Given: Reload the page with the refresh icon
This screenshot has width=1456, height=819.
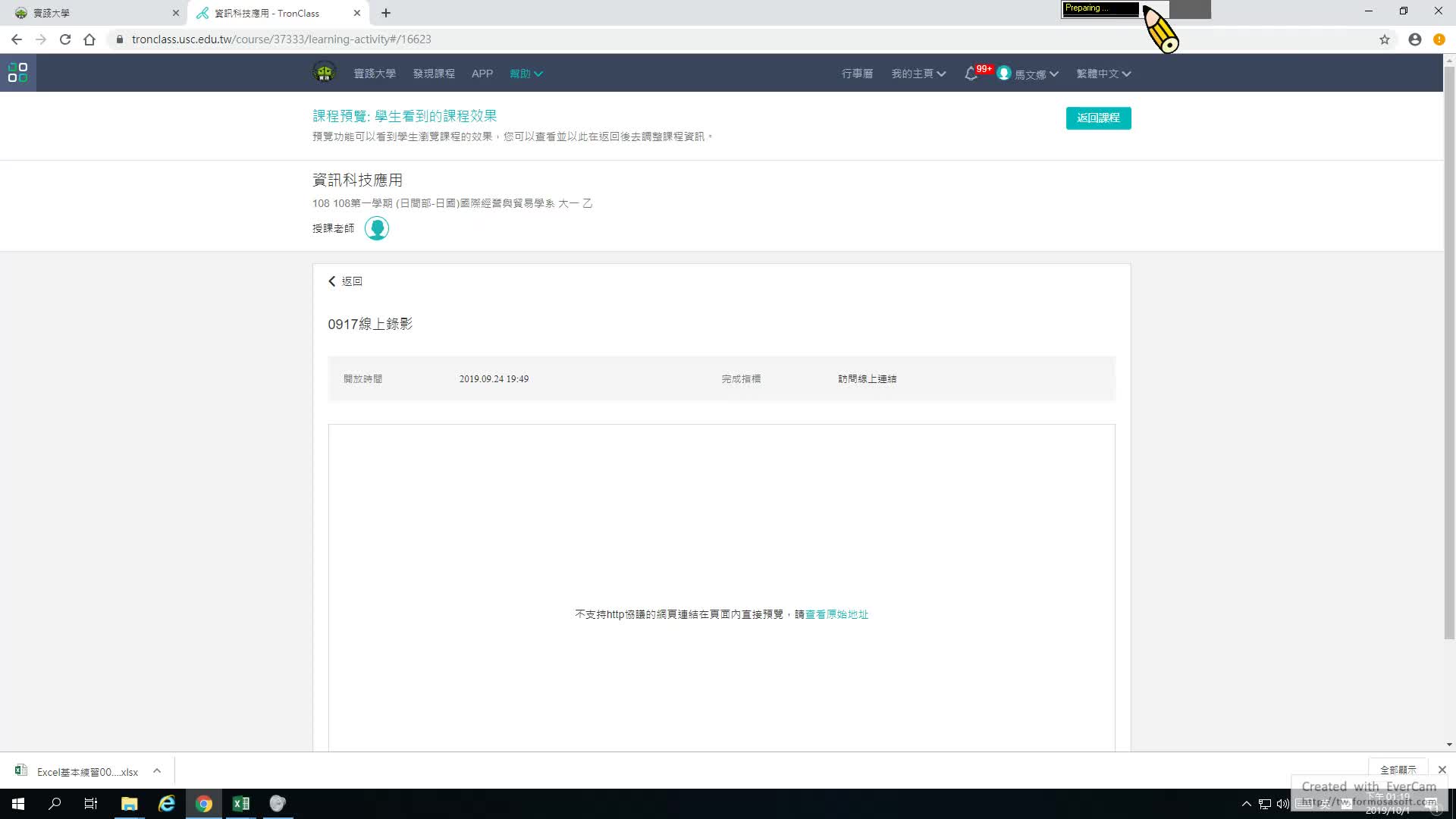Looking at the screenshot, I should pyautogui.click(x=65, y=39).
